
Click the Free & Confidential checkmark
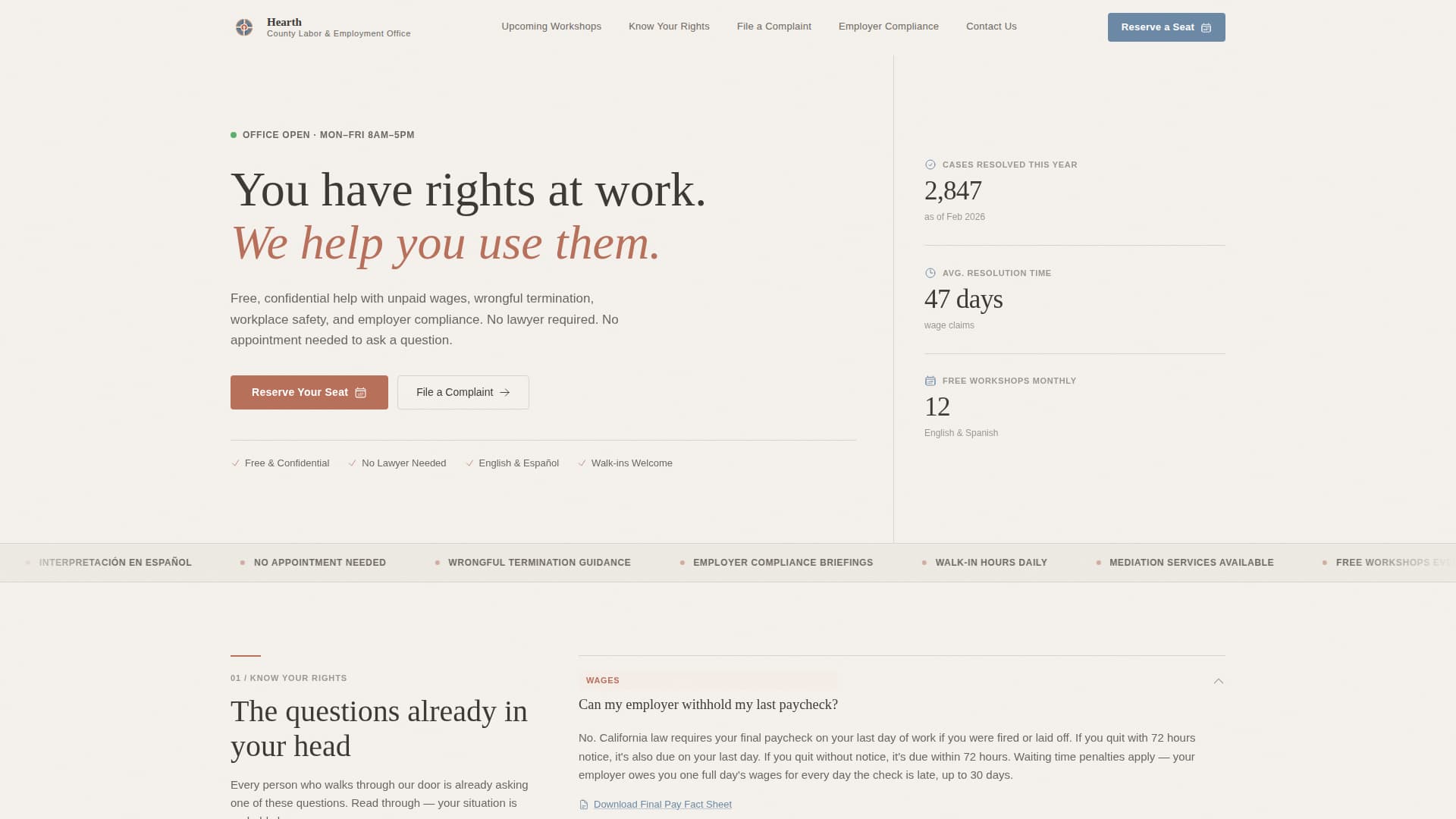click(x=235, y=463)
